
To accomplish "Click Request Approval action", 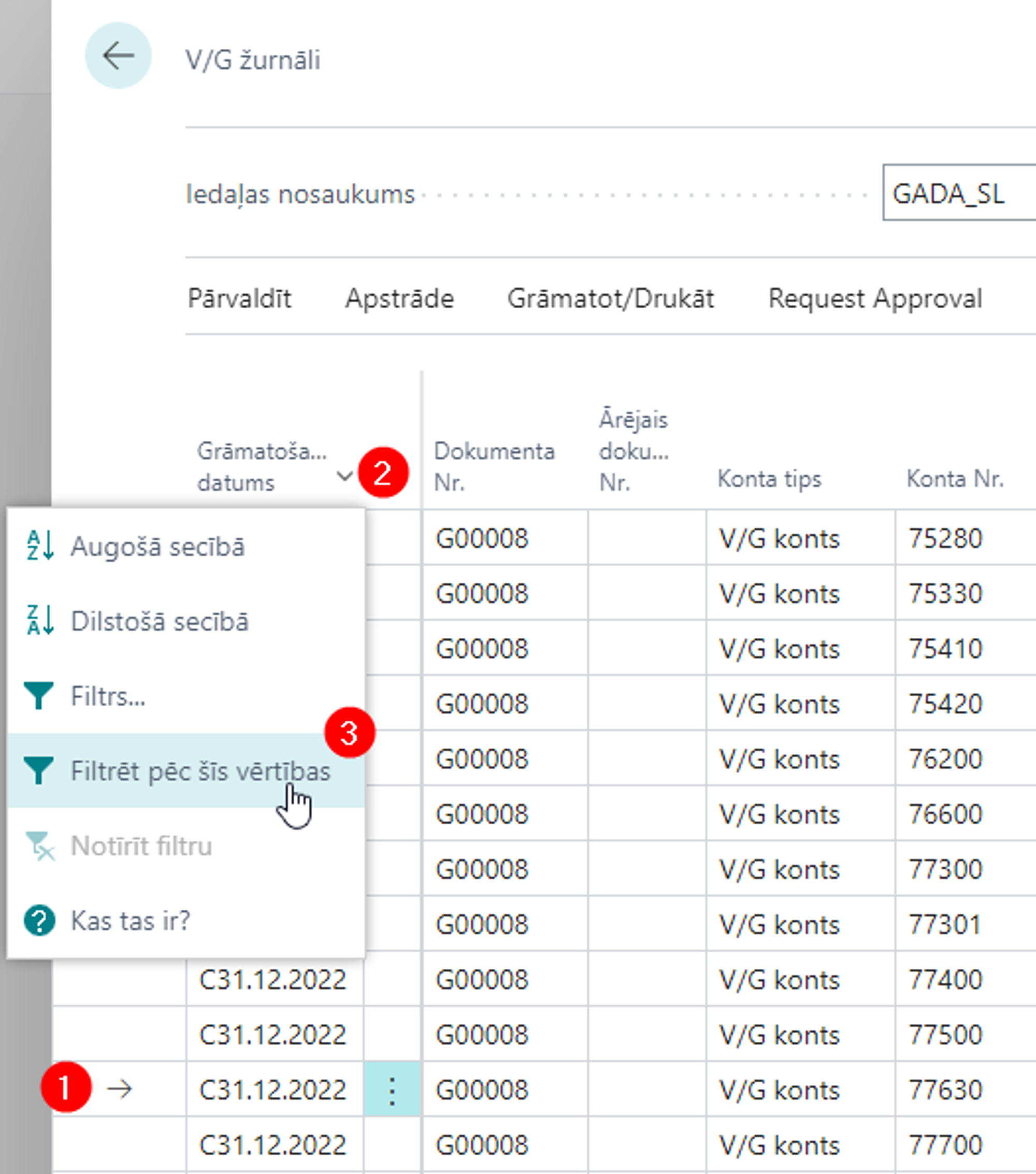I will [874, 298].
